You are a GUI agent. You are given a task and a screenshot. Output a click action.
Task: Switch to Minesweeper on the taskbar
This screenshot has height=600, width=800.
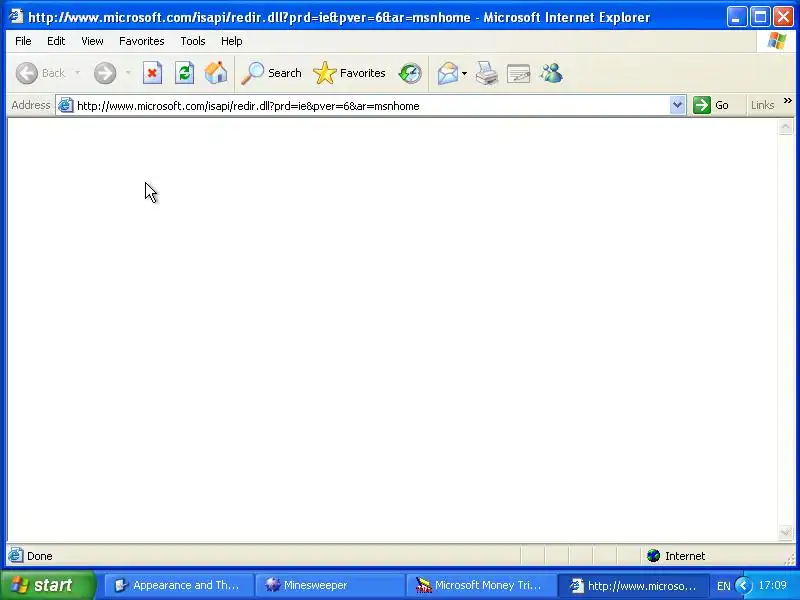tap(330, 586)
